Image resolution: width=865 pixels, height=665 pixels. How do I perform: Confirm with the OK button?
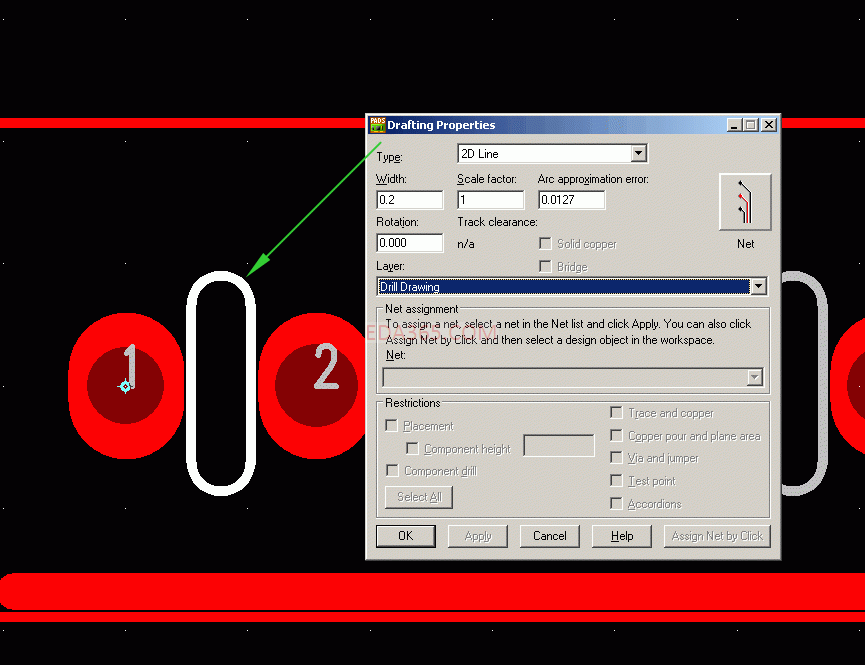405,536
